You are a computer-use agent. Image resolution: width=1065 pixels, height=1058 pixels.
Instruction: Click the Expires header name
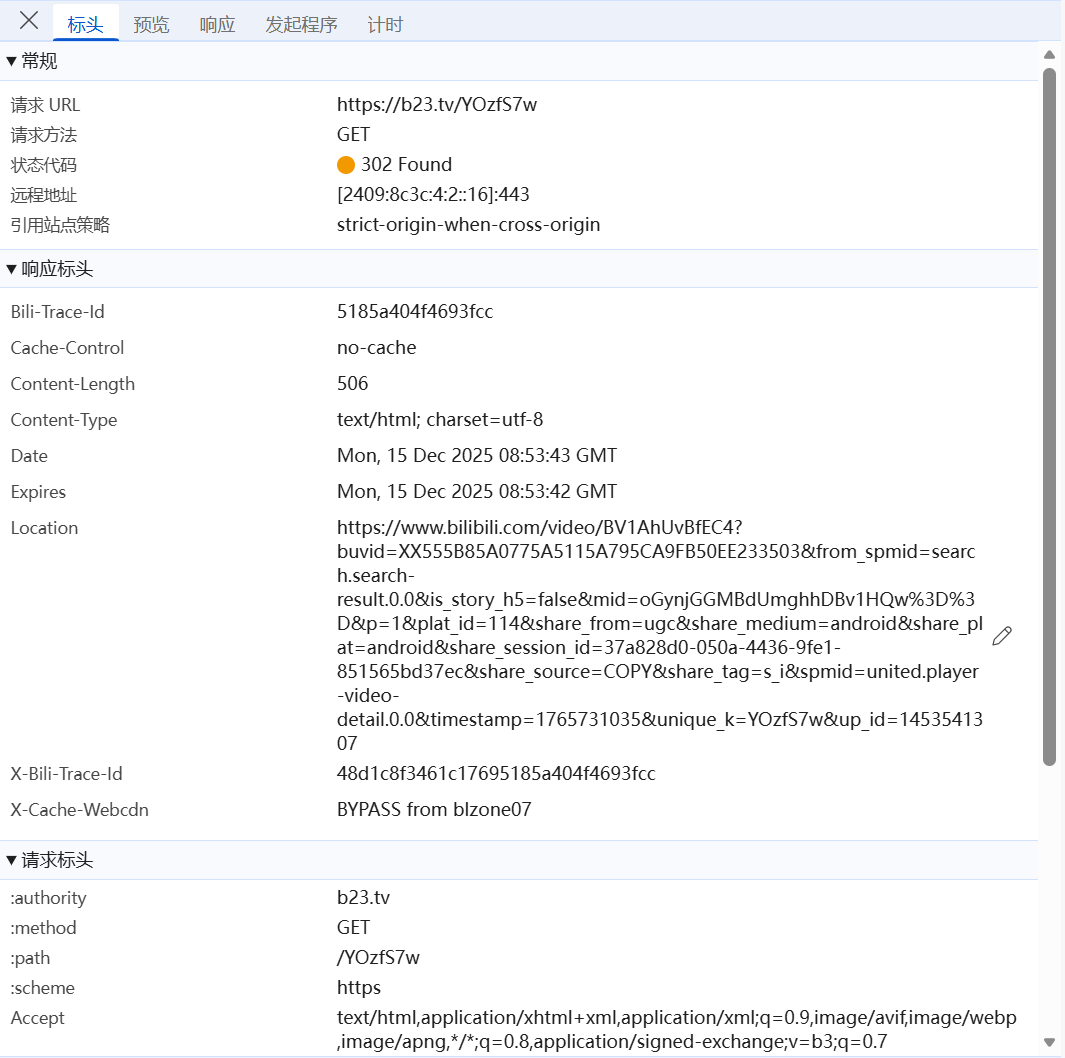tap(38, 492)
